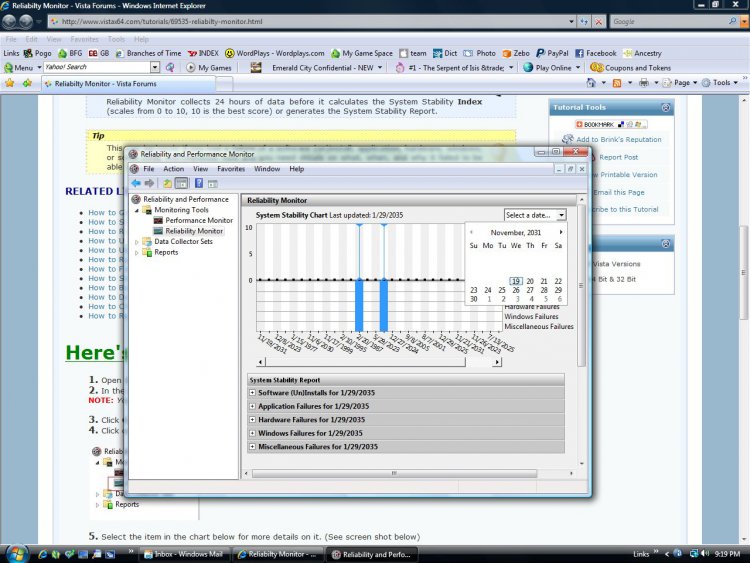Screen dimensions: 750x563
Task: Pick November 27 in the calendar
Action: pos(530,290)
